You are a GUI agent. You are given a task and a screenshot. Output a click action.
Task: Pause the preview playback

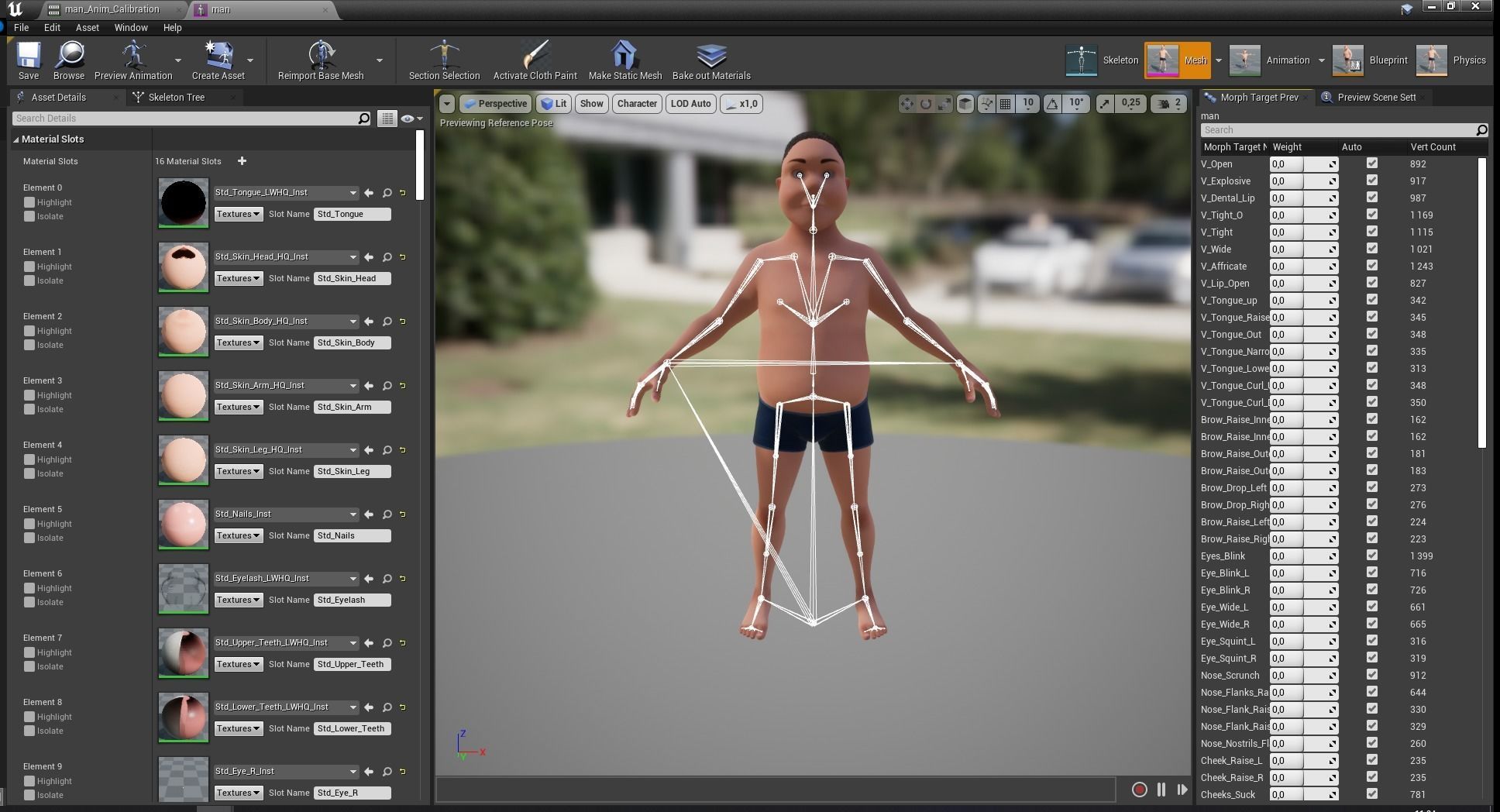click(1161, 790)
